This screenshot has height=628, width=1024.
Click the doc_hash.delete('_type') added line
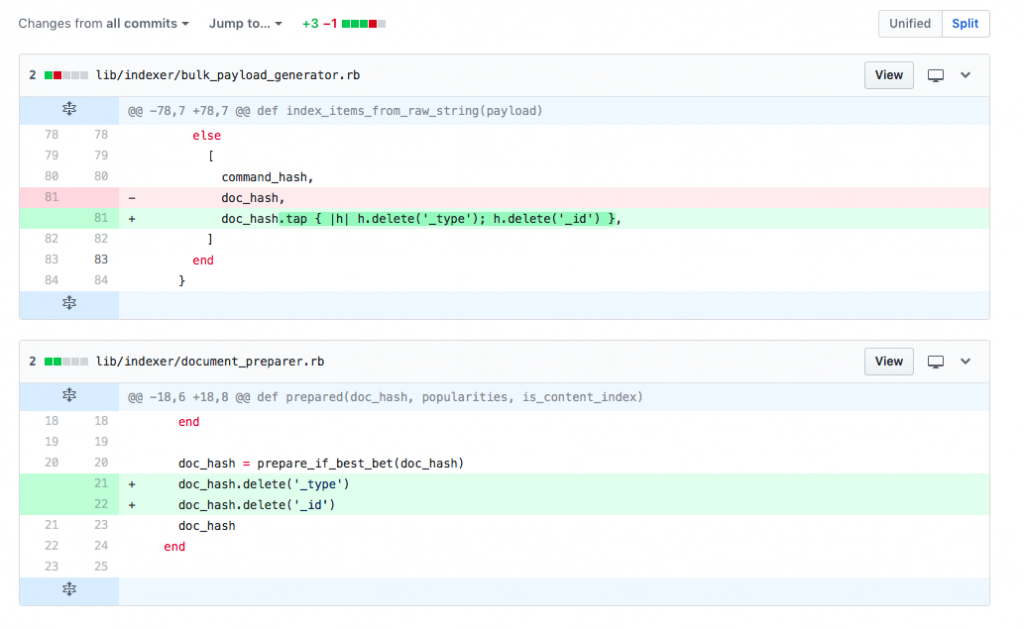264,484
